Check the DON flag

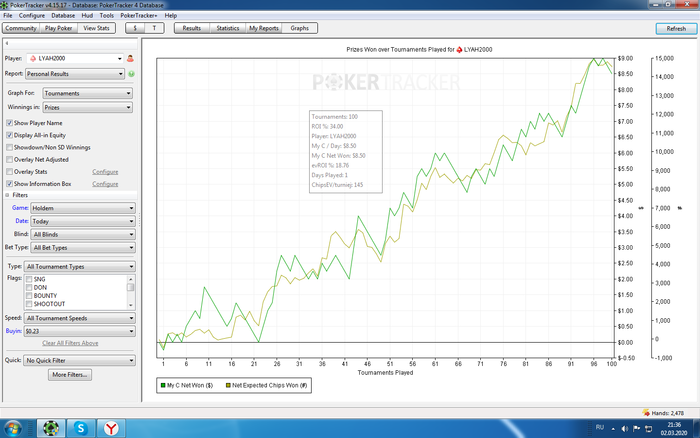29,288
